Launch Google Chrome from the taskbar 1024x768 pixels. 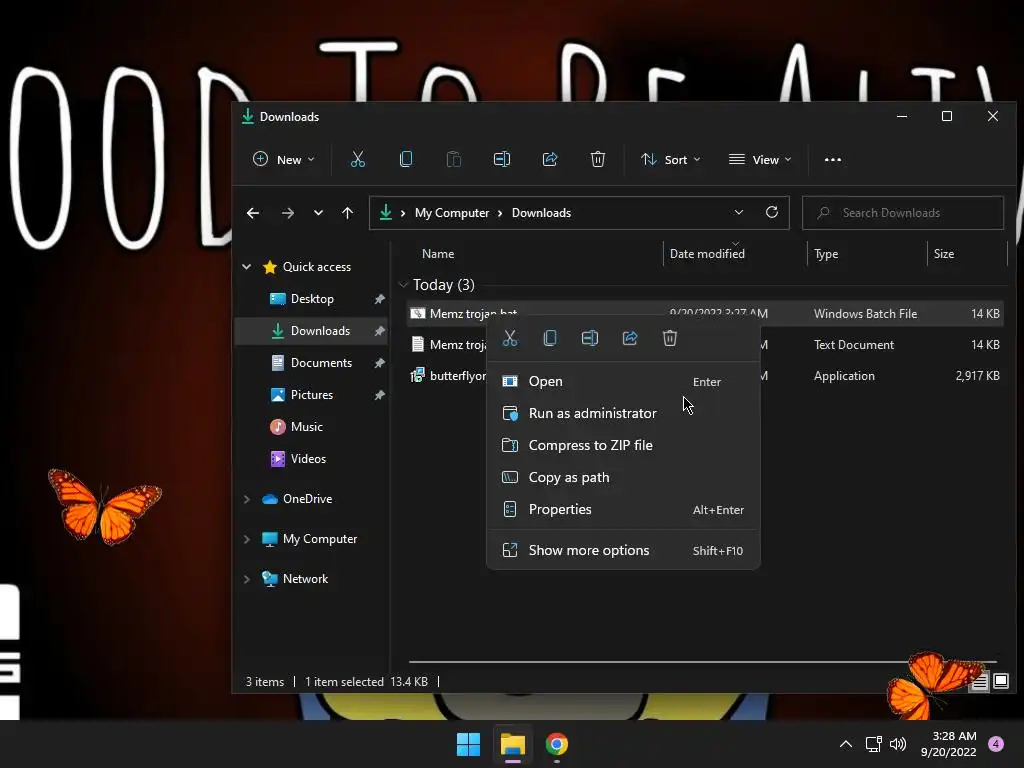click(556, 744)
